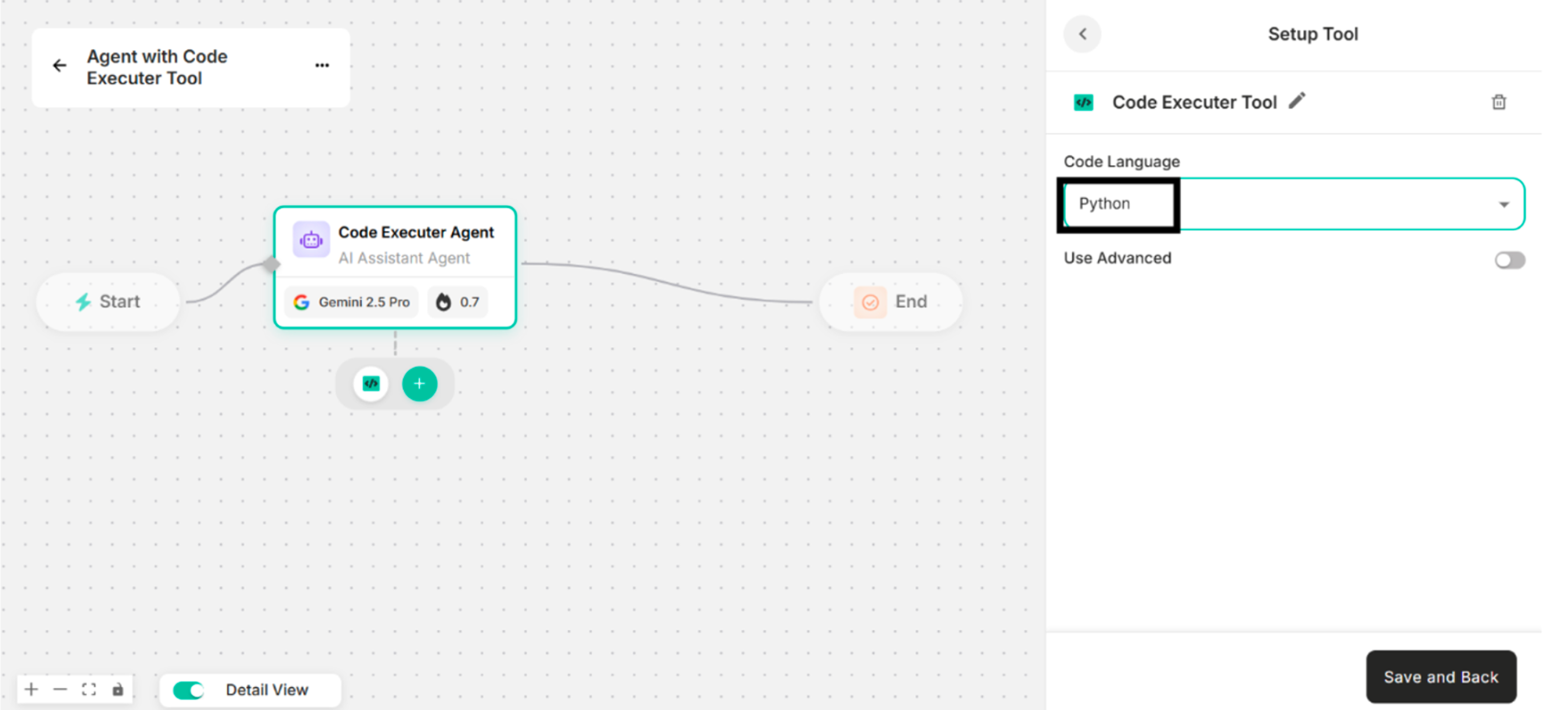Add a tool with green plus button
Screen dimensions: 1568x710
420,384
